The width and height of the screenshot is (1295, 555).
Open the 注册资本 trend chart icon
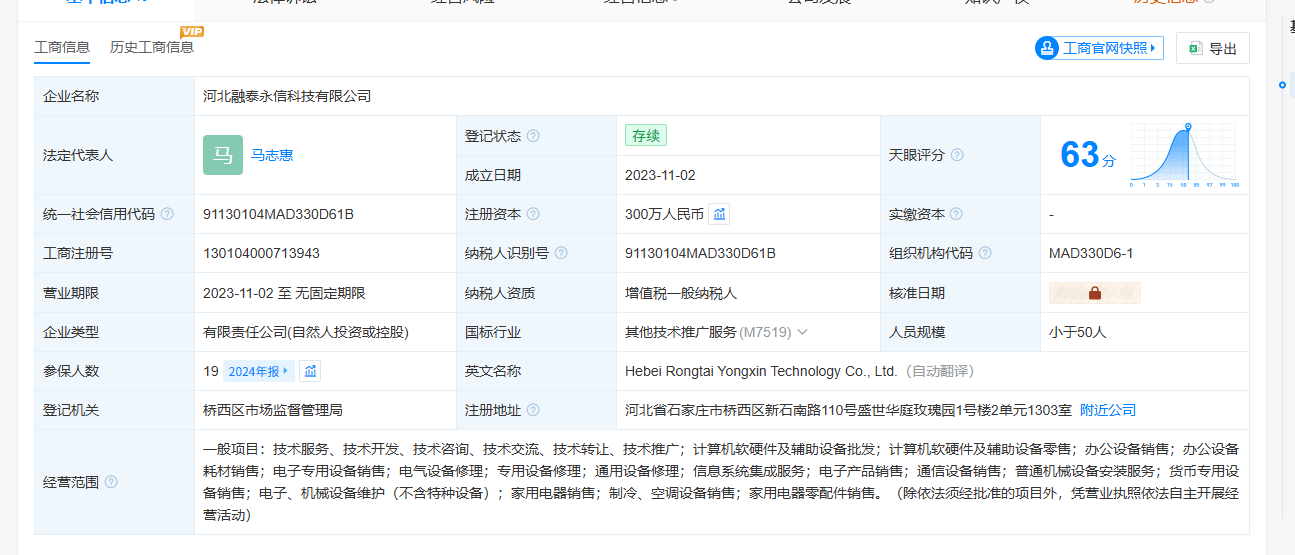(719, 214)
